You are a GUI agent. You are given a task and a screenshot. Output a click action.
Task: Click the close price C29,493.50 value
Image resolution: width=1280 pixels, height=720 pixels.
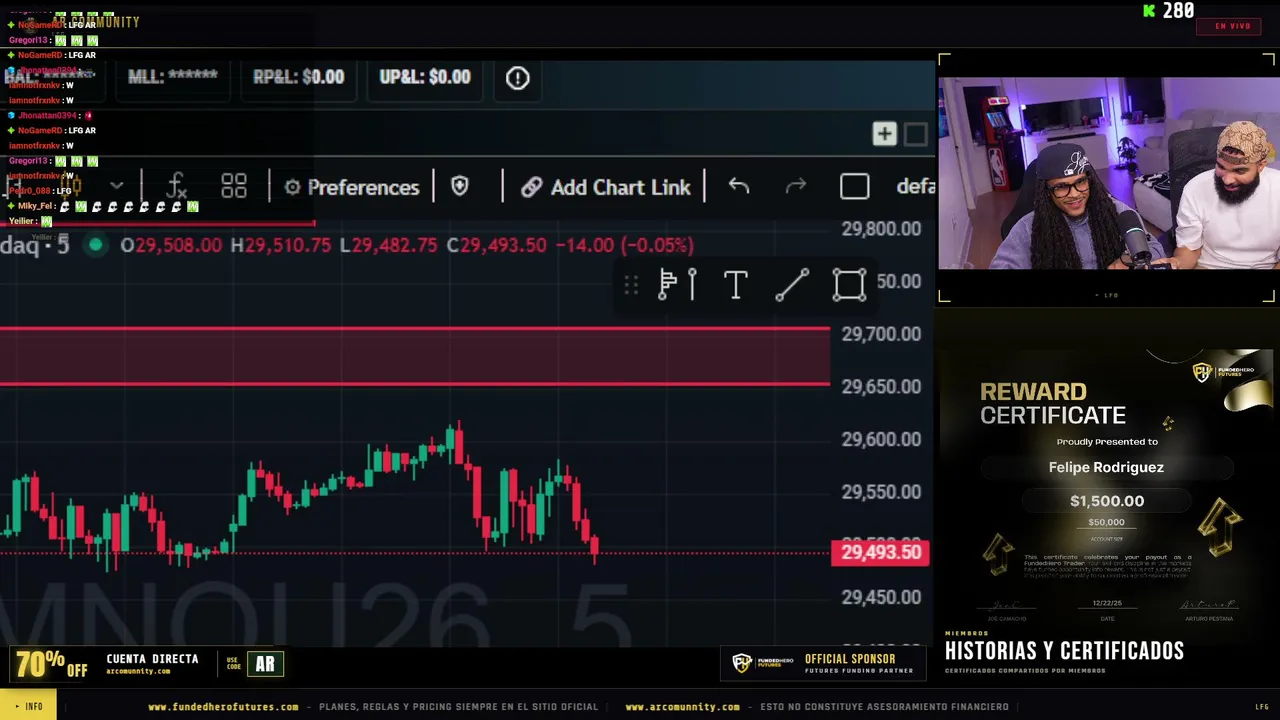point(497,245)
